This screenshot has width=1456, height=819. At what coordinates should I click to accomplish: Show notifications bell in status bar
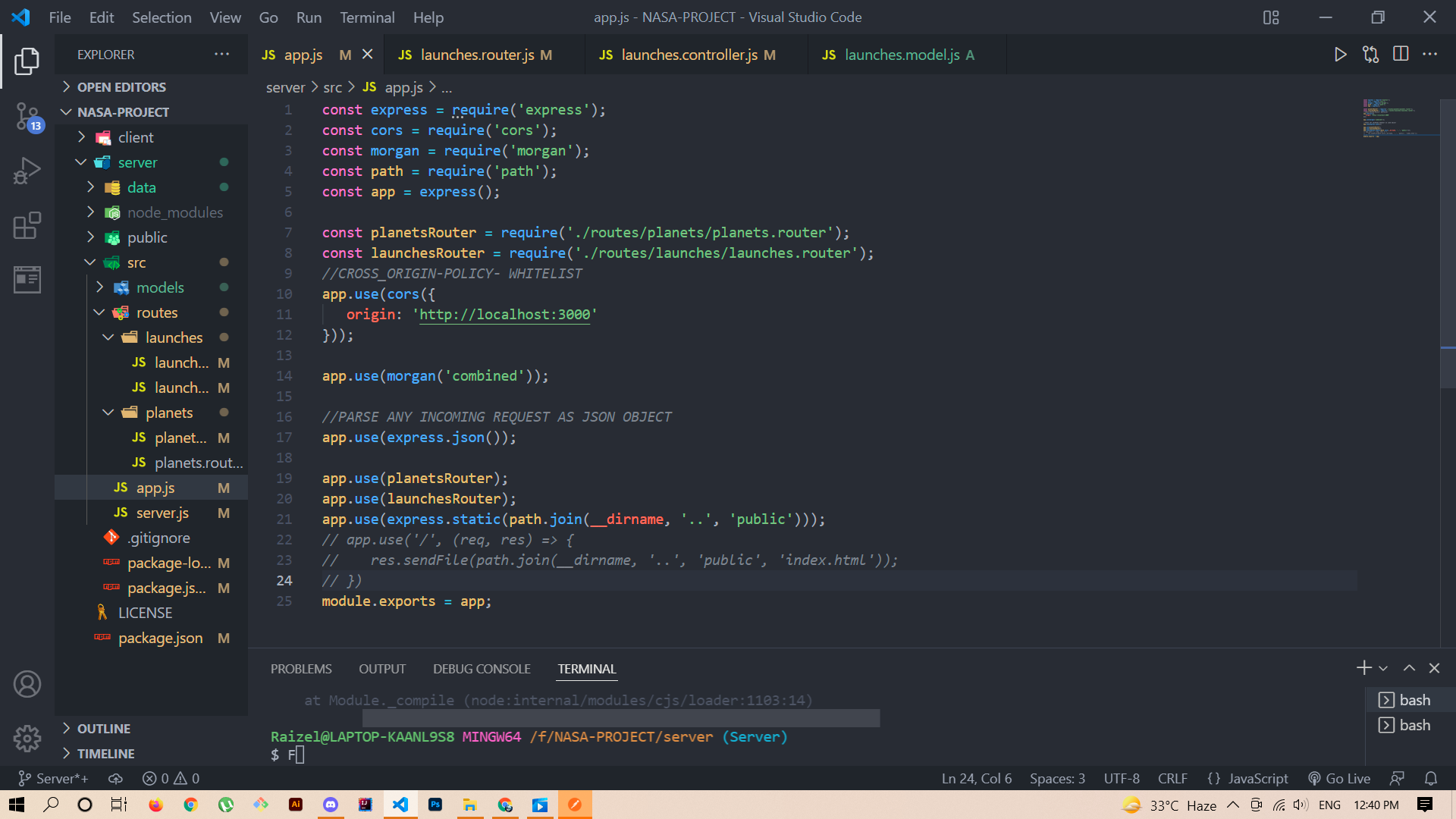coord(1431,779)
